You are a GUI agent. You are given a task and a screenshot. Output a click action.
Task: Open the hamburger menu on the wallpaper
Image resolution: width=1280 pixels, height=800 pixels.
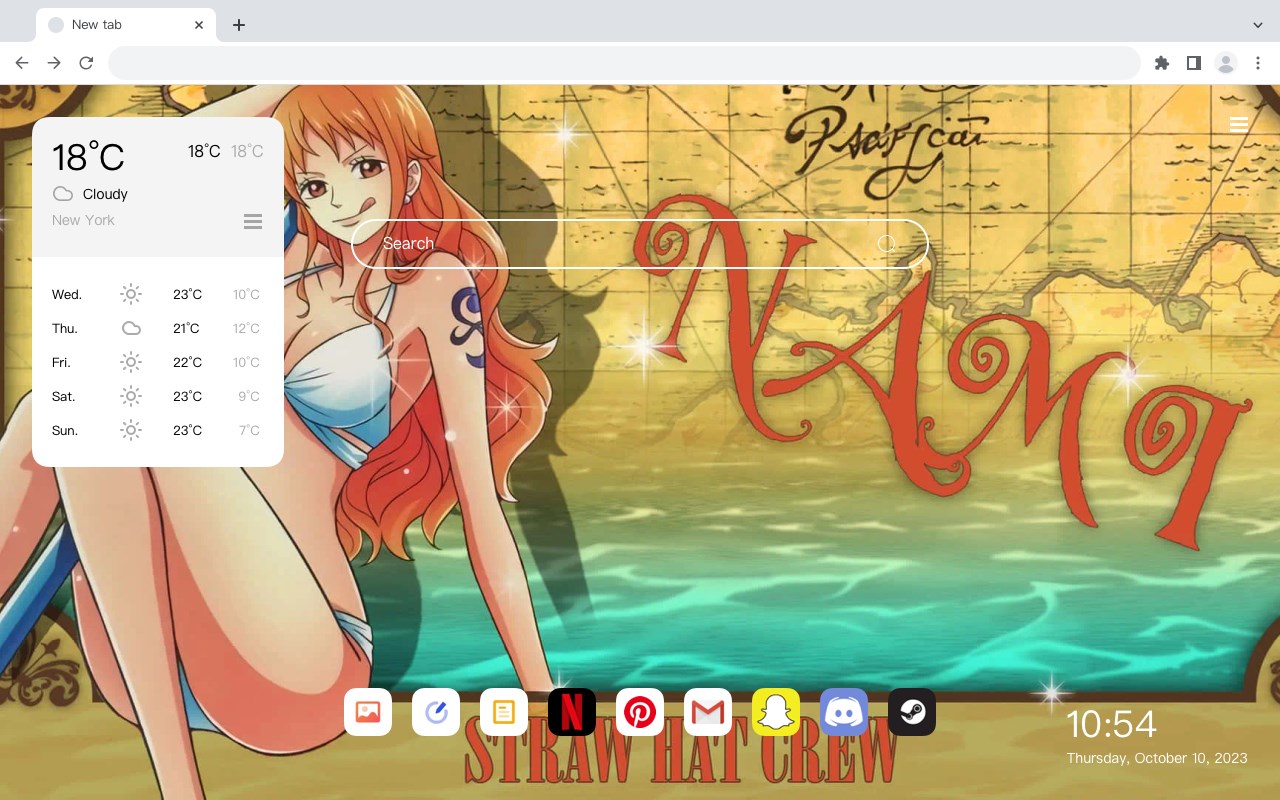pyautogui.click(x=1239, y=124)
